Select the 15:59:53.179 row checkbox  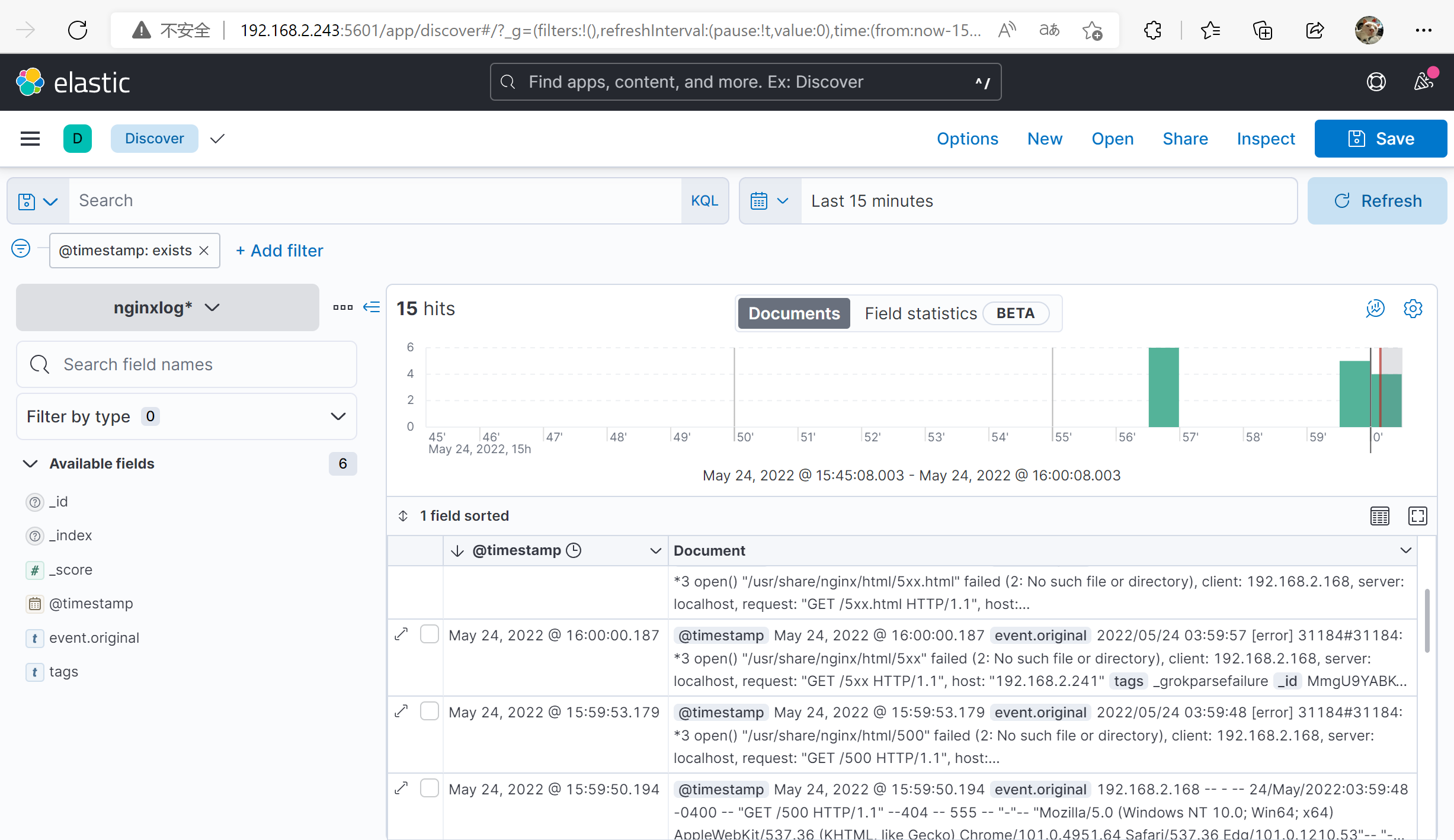click(x=429, y=711)
